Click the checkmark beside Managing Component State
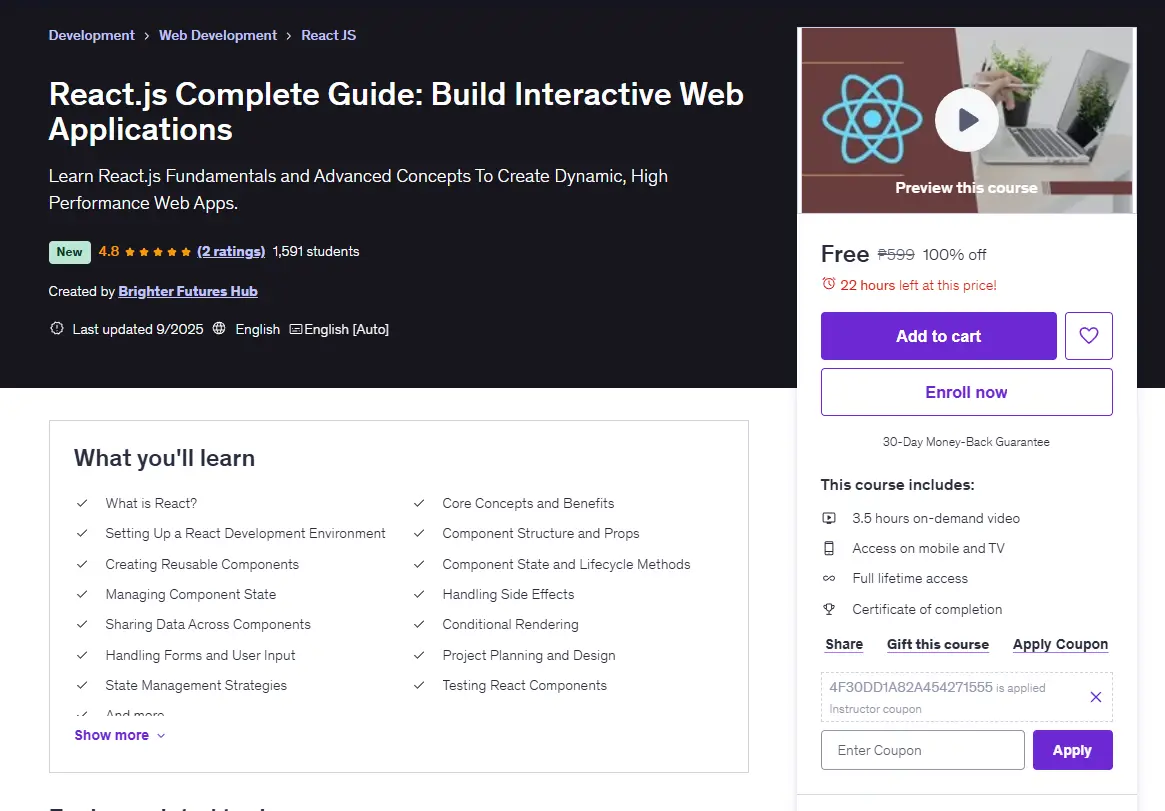Image resolution: width=1165 pixels, height=811 pixels. coord(82,594)
